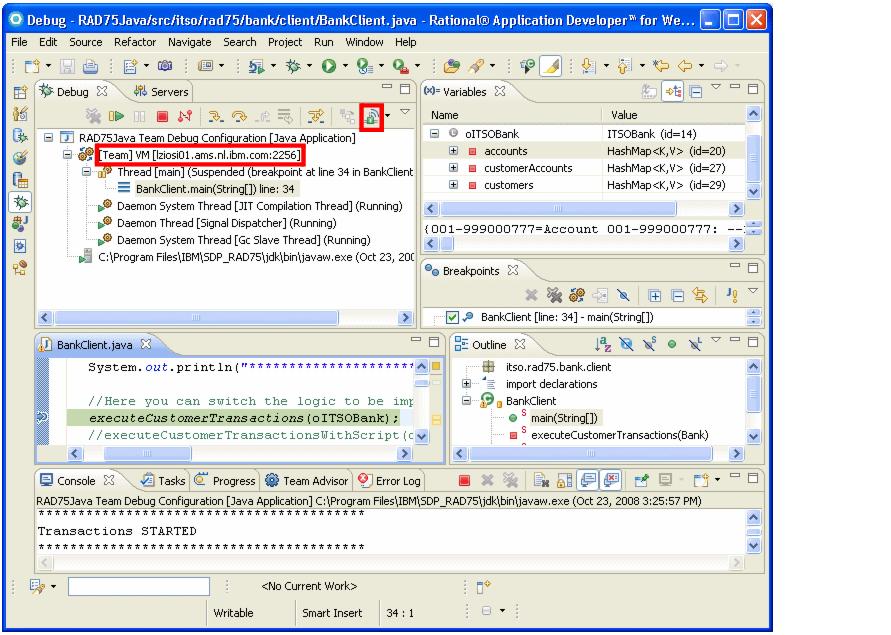Expand import declarations in Outline
This screenshot has height=635, width=891.
[x=467, y=384]
